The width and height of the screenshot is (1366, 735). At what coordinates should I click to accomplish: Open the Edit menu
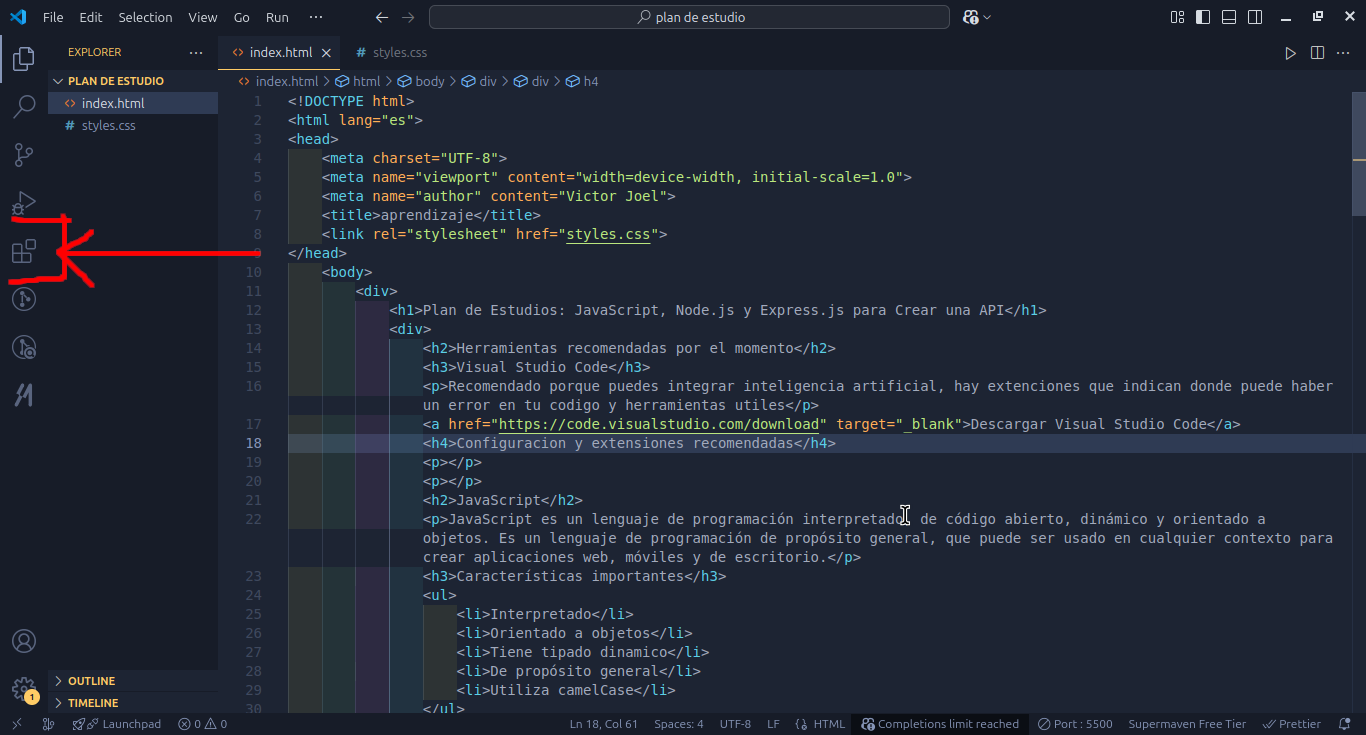point(91,17)
